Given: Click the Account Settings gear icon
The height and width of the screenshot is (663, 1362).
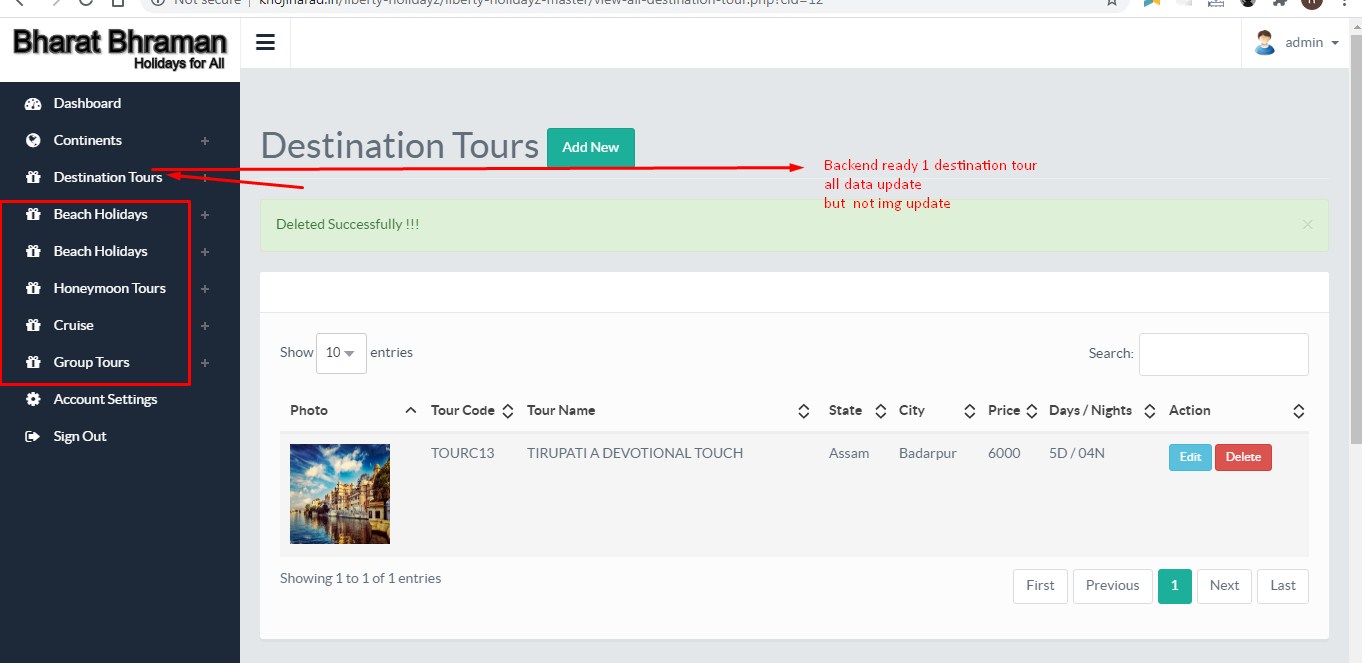Looking at the screenshot, I should click(x=33, y=400).
